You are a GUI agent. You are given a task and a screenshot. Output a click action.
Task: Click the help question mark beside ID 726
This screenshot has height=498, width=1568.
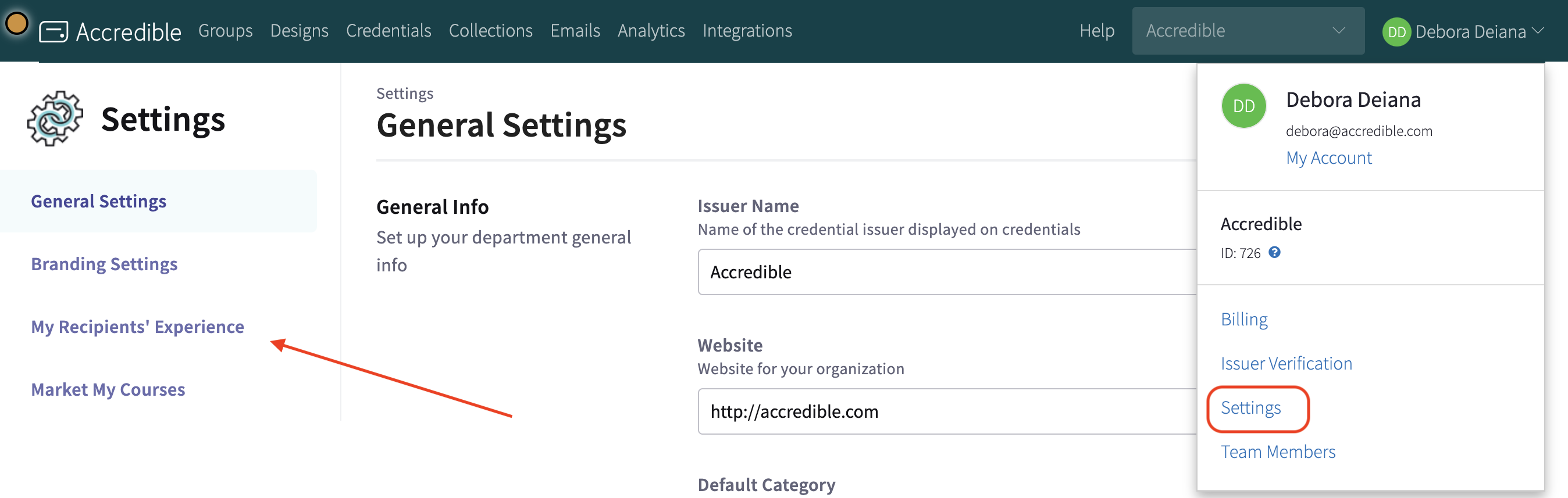click(1274, 253)
